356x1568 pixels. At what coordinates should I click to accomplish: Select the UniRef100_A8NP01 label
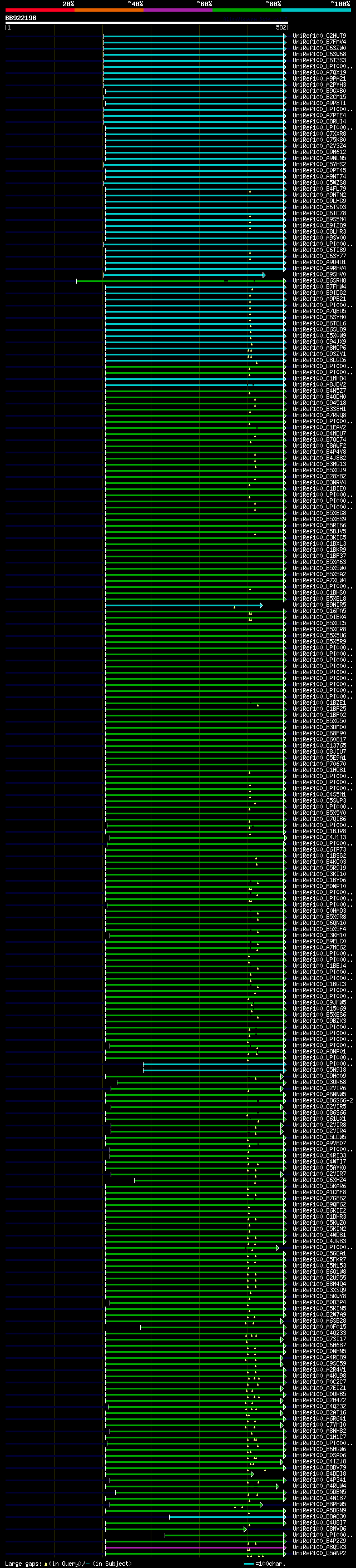point(319,1051)
